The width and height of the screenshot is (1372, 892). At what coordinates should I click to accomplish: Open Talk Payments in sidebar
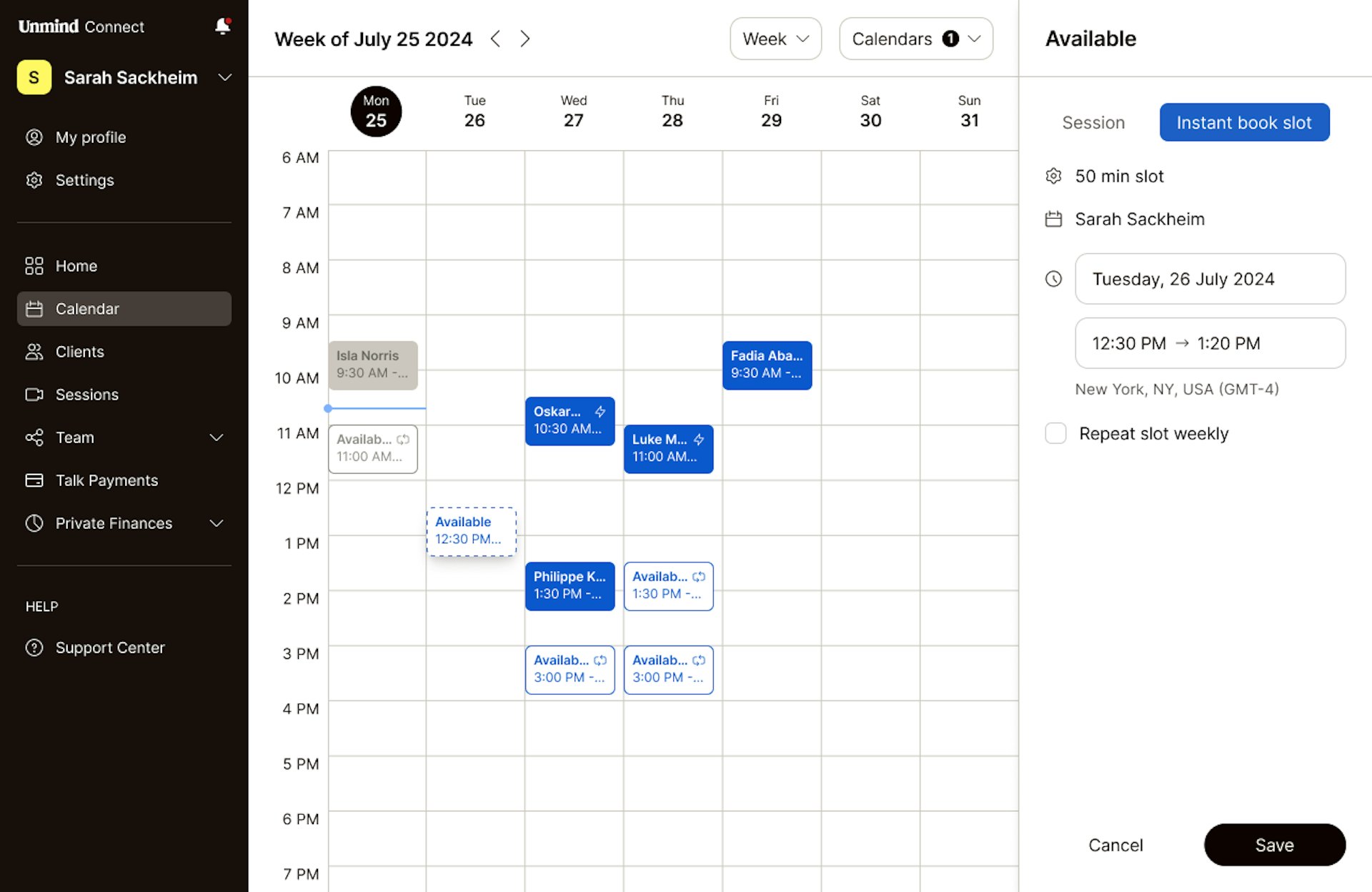[106, 480]
